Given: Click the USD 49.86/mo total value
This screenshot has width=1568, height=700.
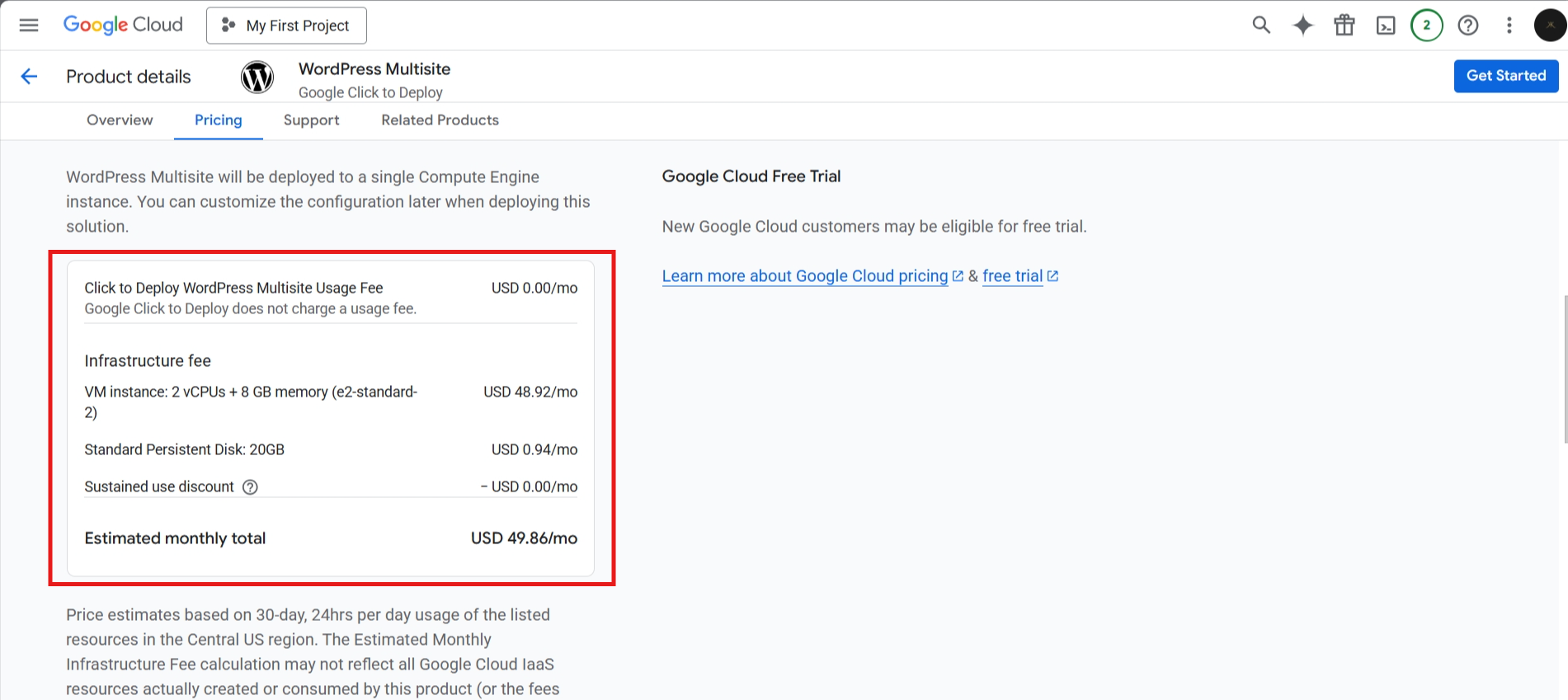Looking at the screenshot, I should 524,538.
